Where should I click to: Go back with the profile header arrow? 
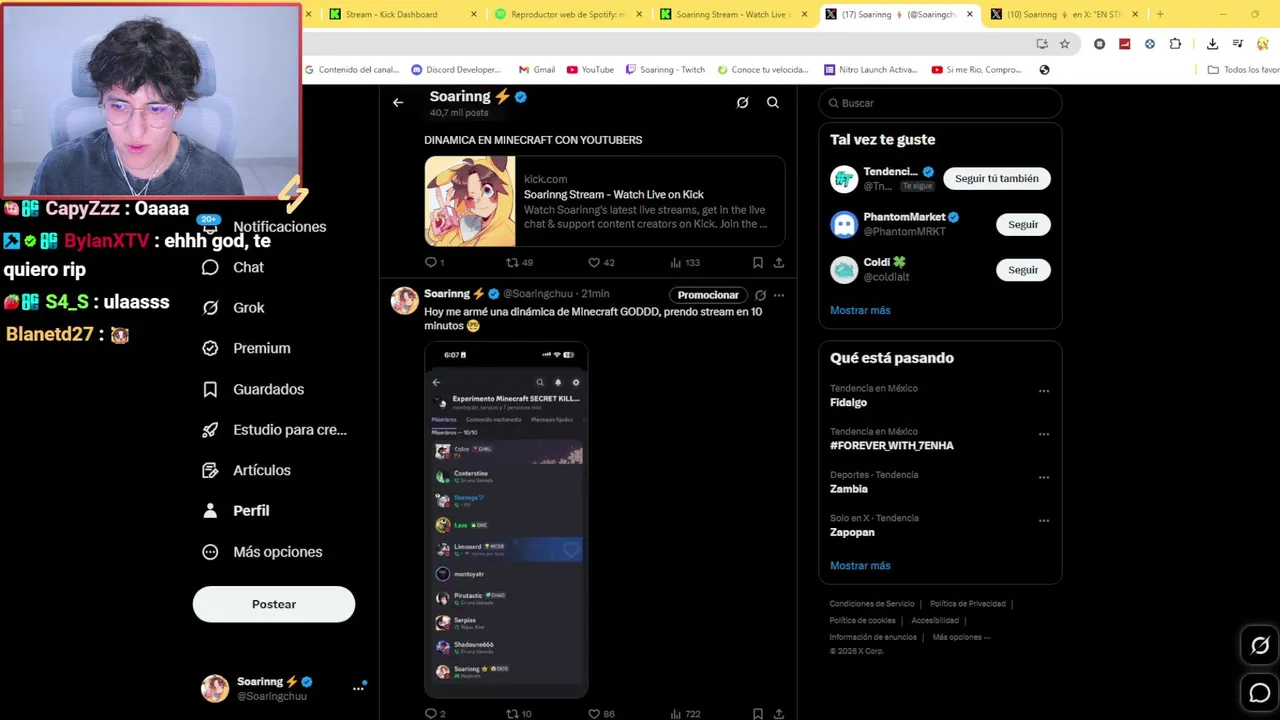398,102
